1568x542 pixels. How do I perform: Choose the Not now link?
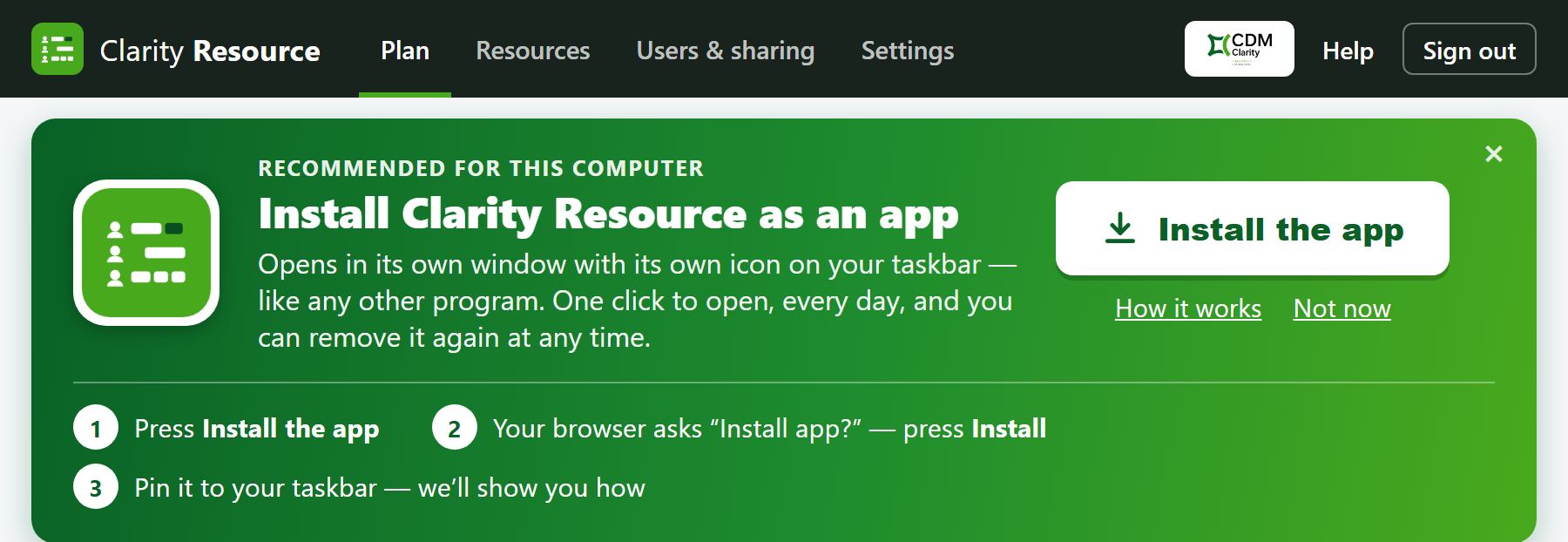[1342, 308]
